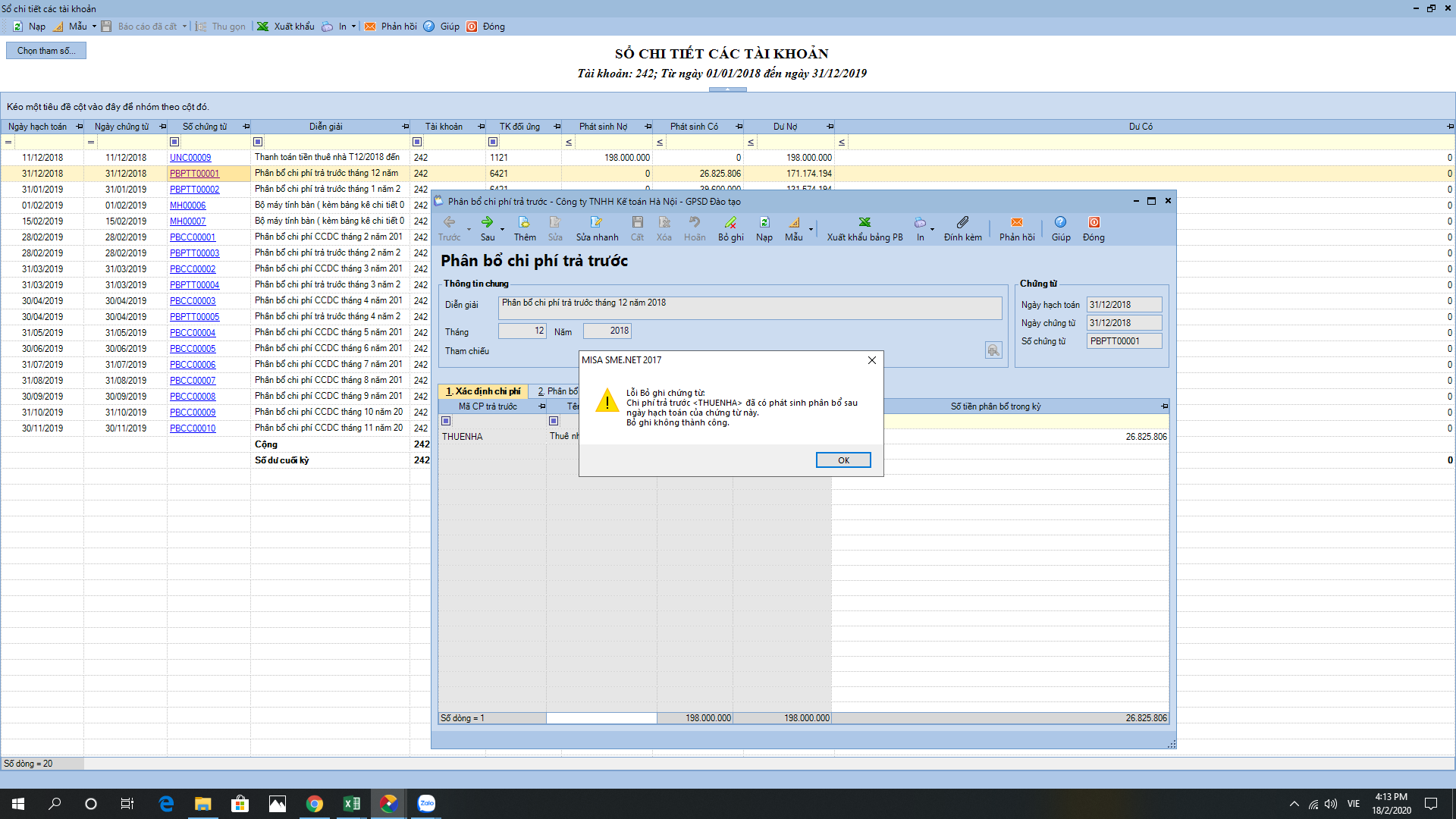
Task: Click Nạp refresh icon in main toolbar
Action: pos(18,27)
